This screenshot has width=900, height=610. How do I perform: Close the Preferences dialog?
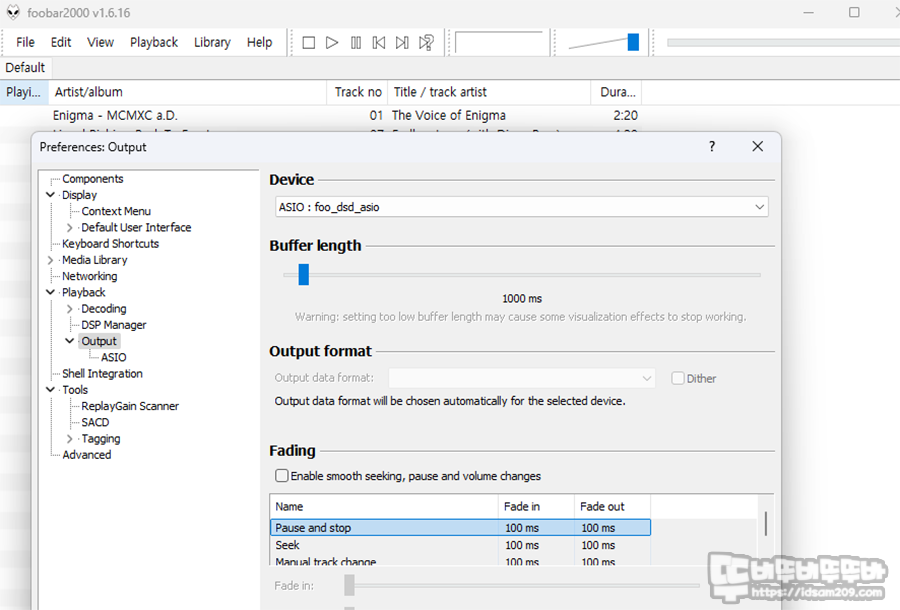(x=758, y=146)
